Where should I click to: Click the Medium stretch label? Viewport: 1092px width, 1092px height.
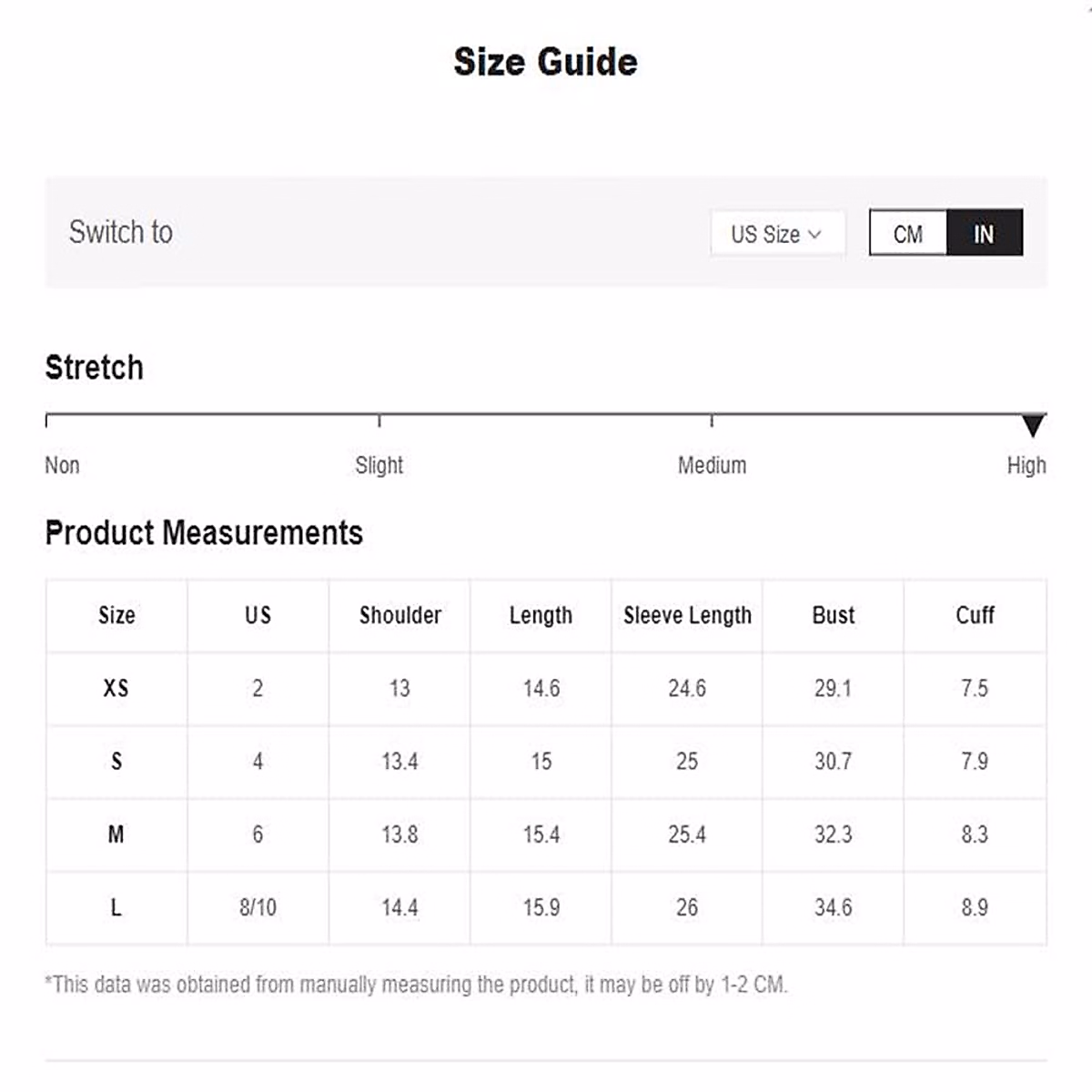click(x=712, y=465)
